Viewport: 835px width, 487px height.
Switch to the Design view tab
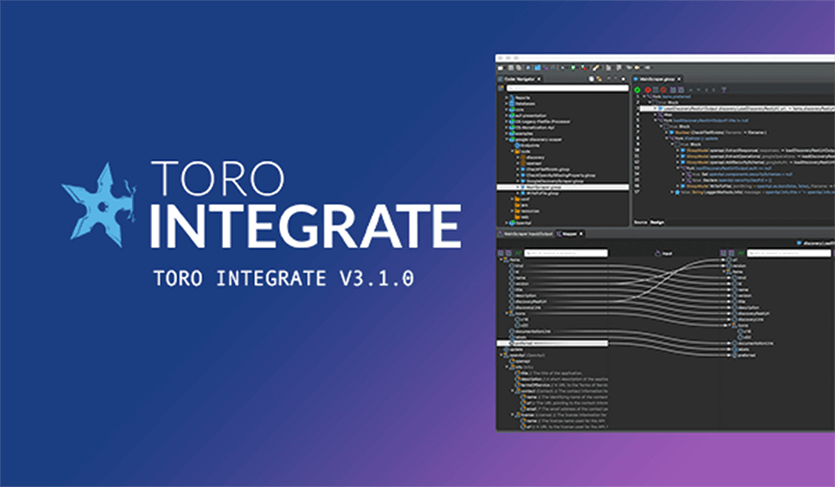(657, 222)
